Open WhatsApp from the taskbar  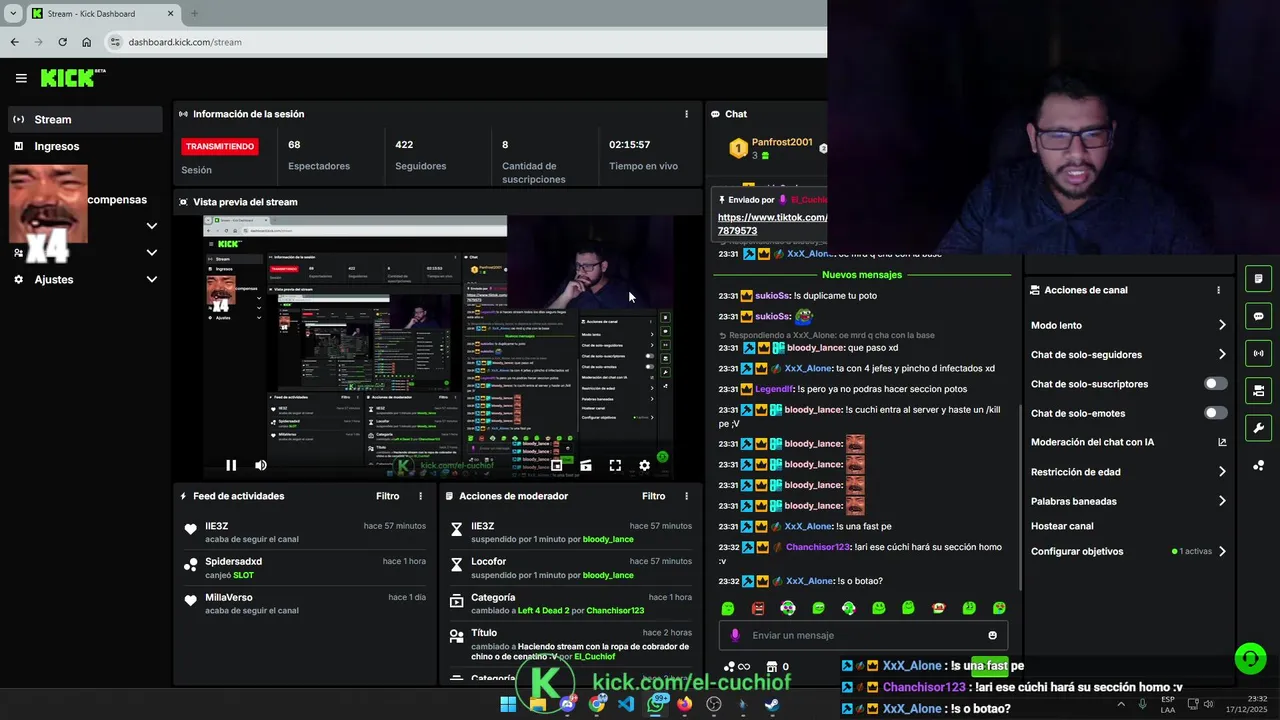(x=656, y=704)
